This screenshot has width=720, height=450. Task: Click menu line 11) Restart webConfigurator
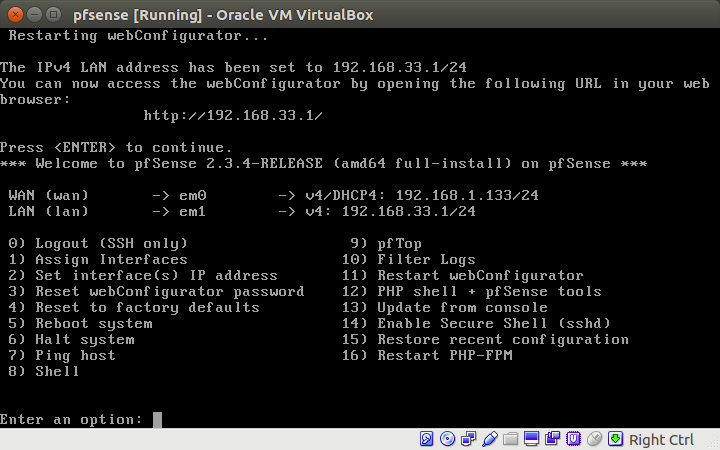462,276
